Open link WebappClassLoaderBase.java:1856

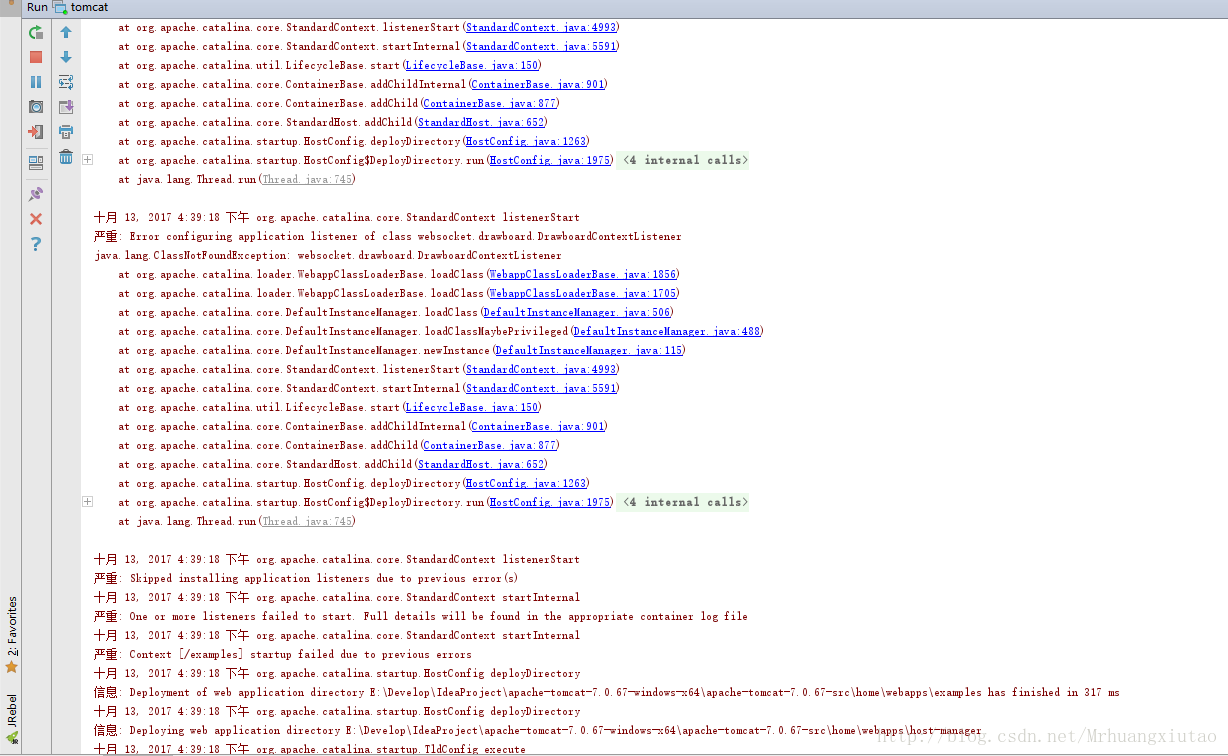coord(583,274)
